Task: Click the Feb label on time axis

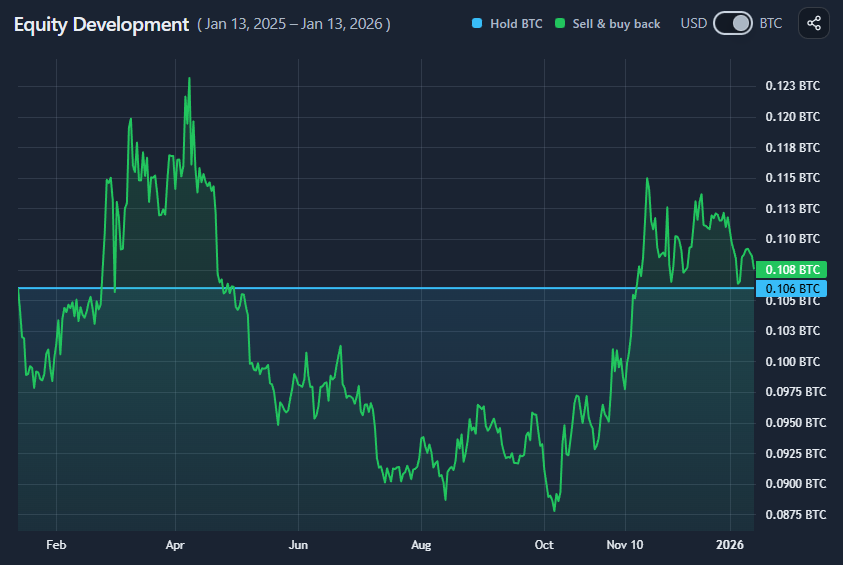Action: coord(56,545)
